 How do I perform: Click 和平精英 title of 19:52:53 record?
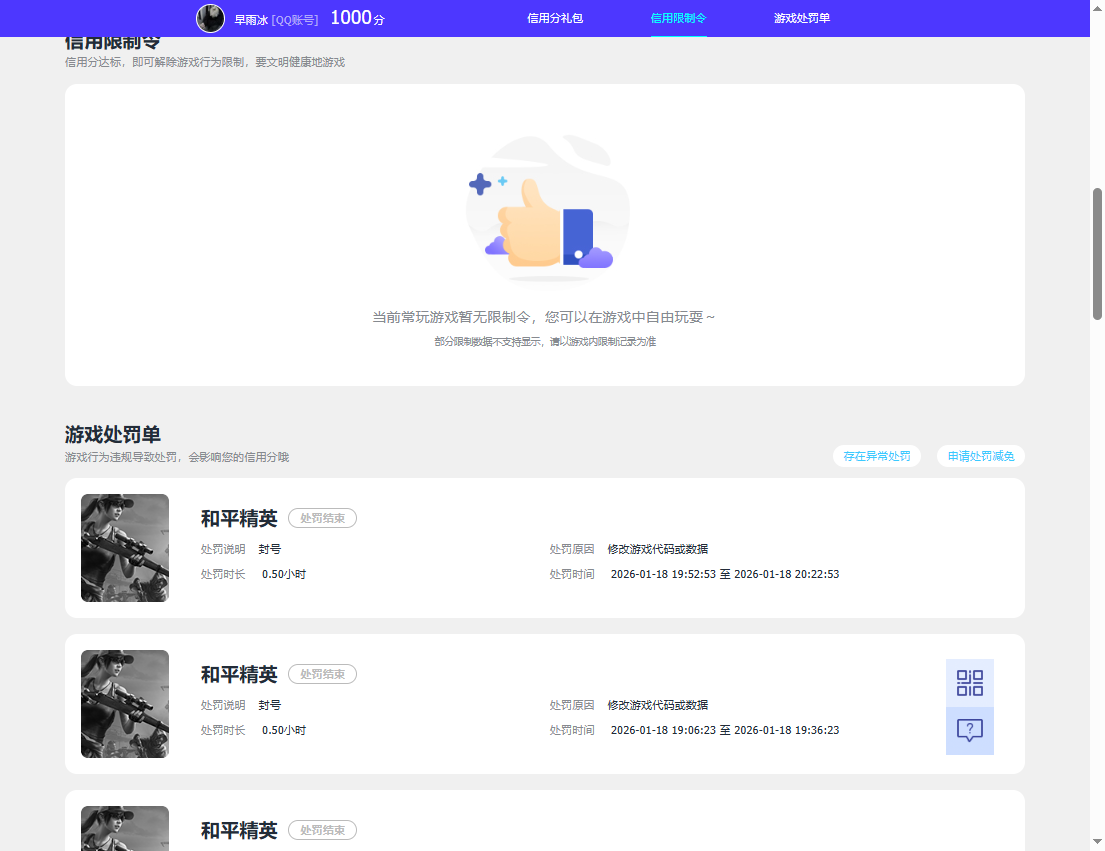[x=239, y=518]
